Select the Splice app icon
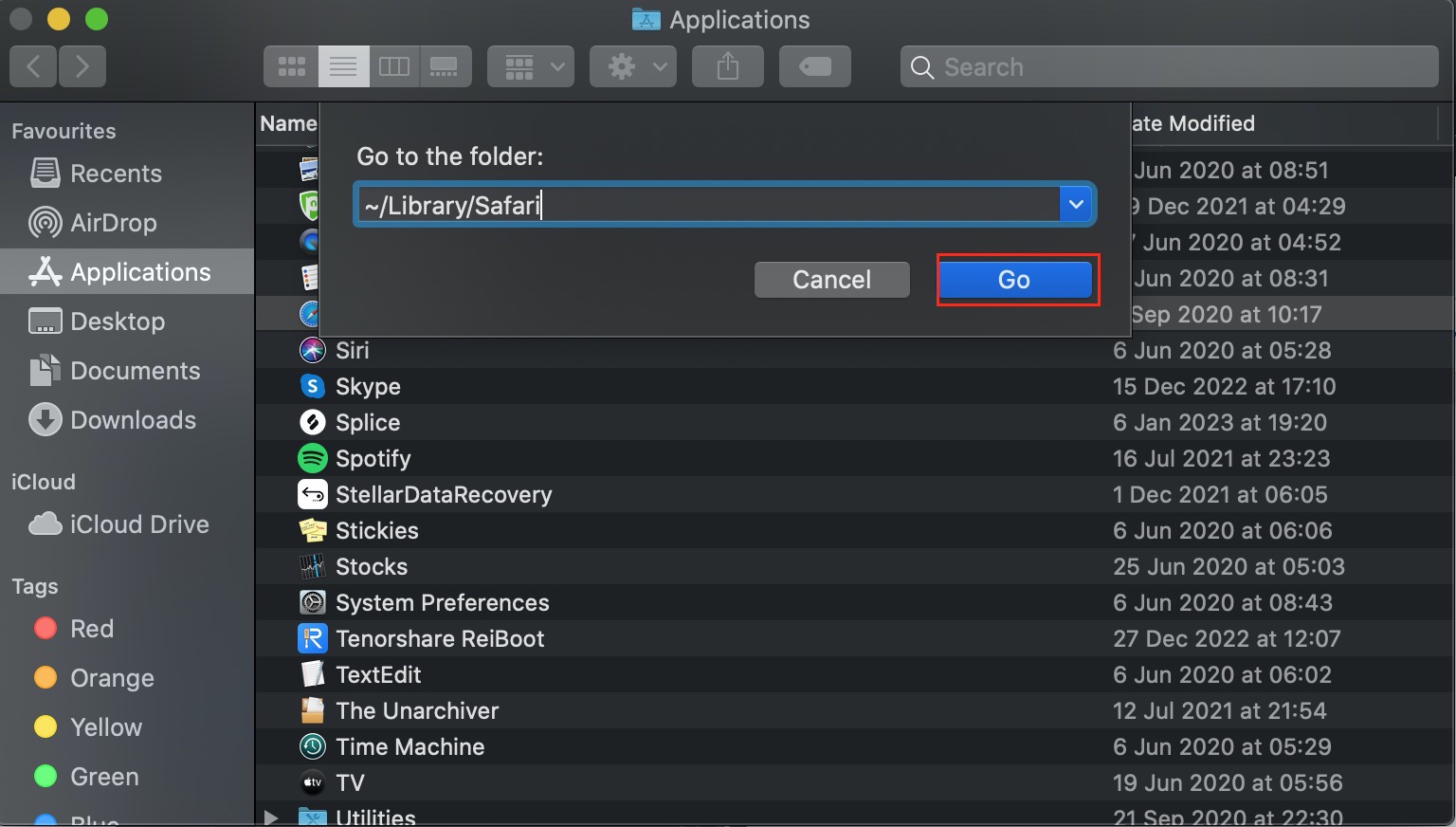The height and width of the screenshot is (827, 1456). pos(312,422)
